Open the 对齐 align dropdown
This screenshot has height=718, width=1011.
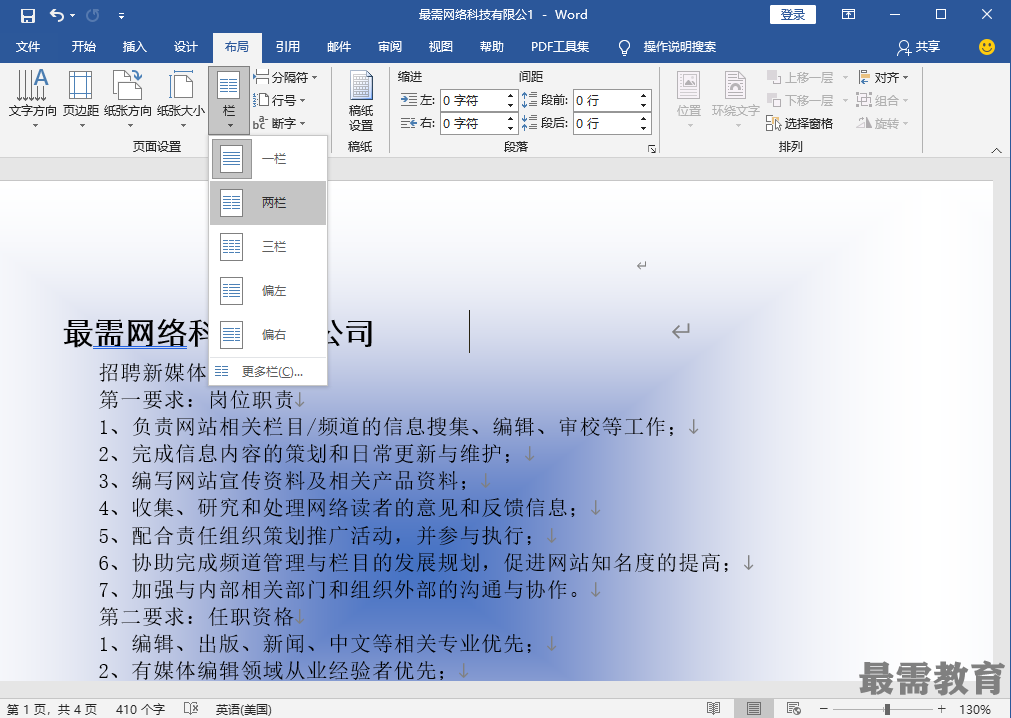pos(883,77)
